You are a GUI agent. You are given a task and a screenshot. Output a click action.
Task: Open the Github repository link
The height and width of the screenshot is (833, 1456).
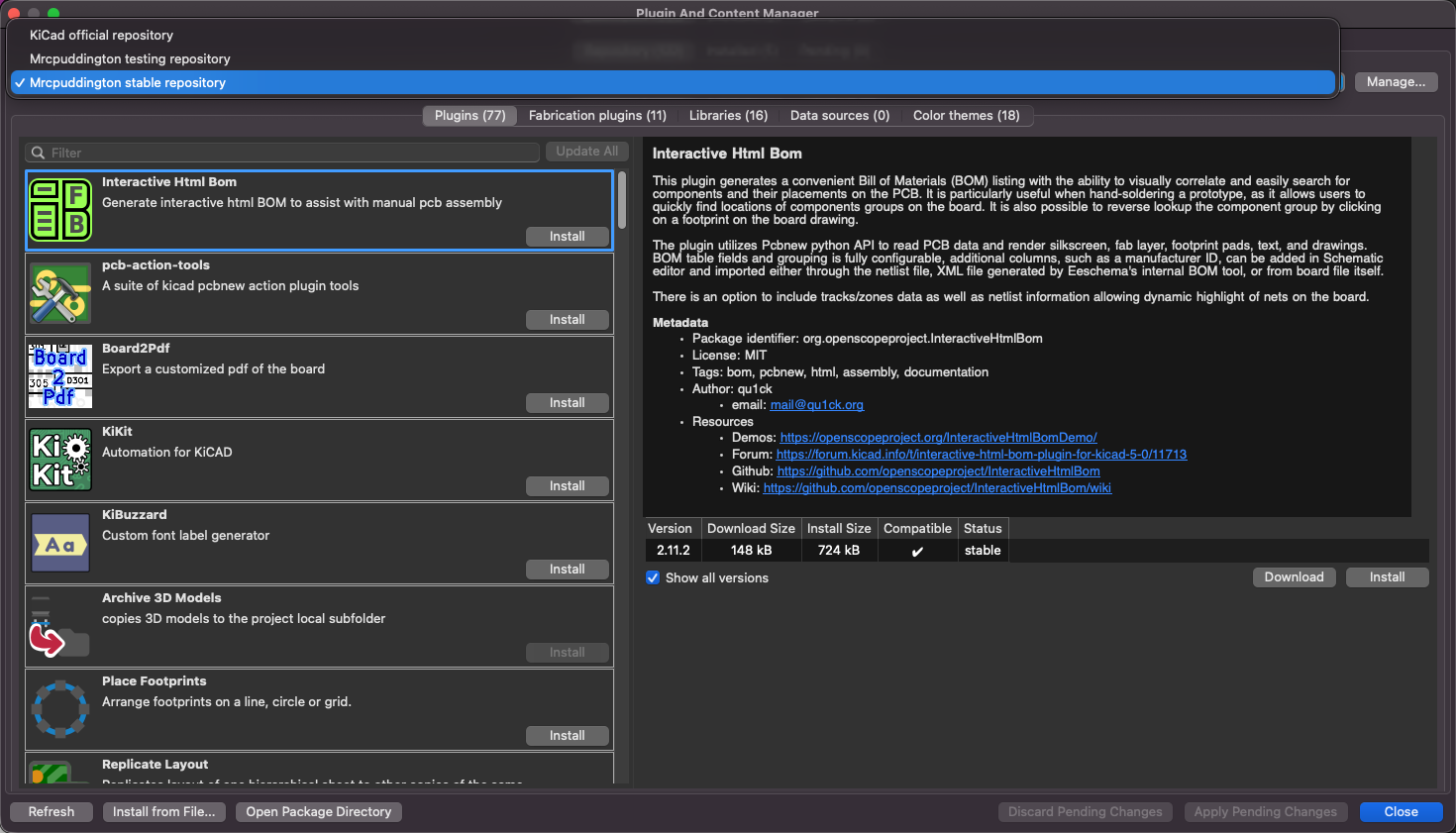coord(939,471)
